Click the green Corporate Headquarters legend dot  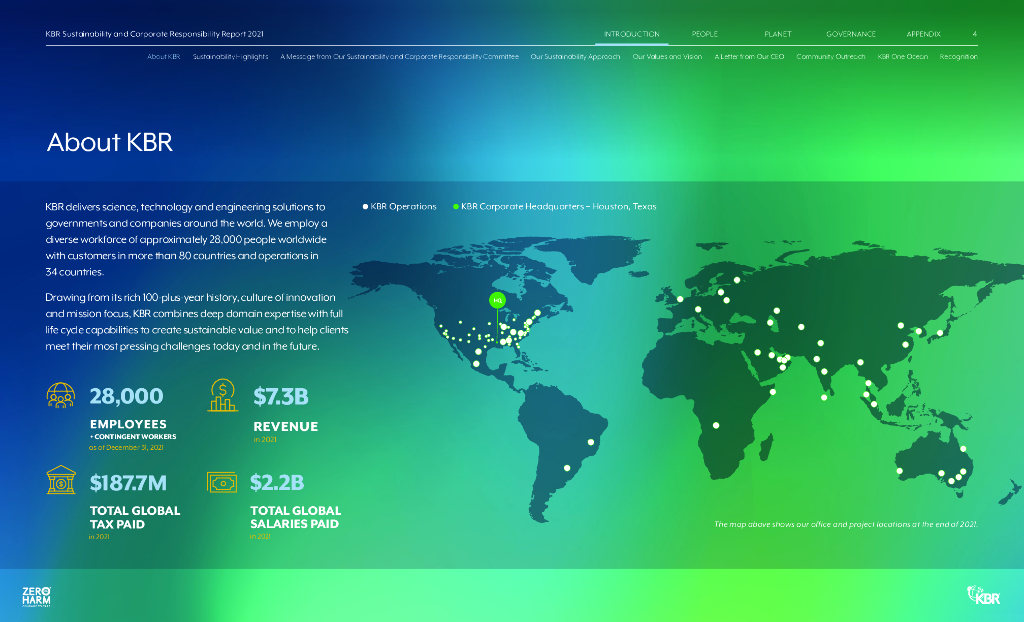click(456, 206)
